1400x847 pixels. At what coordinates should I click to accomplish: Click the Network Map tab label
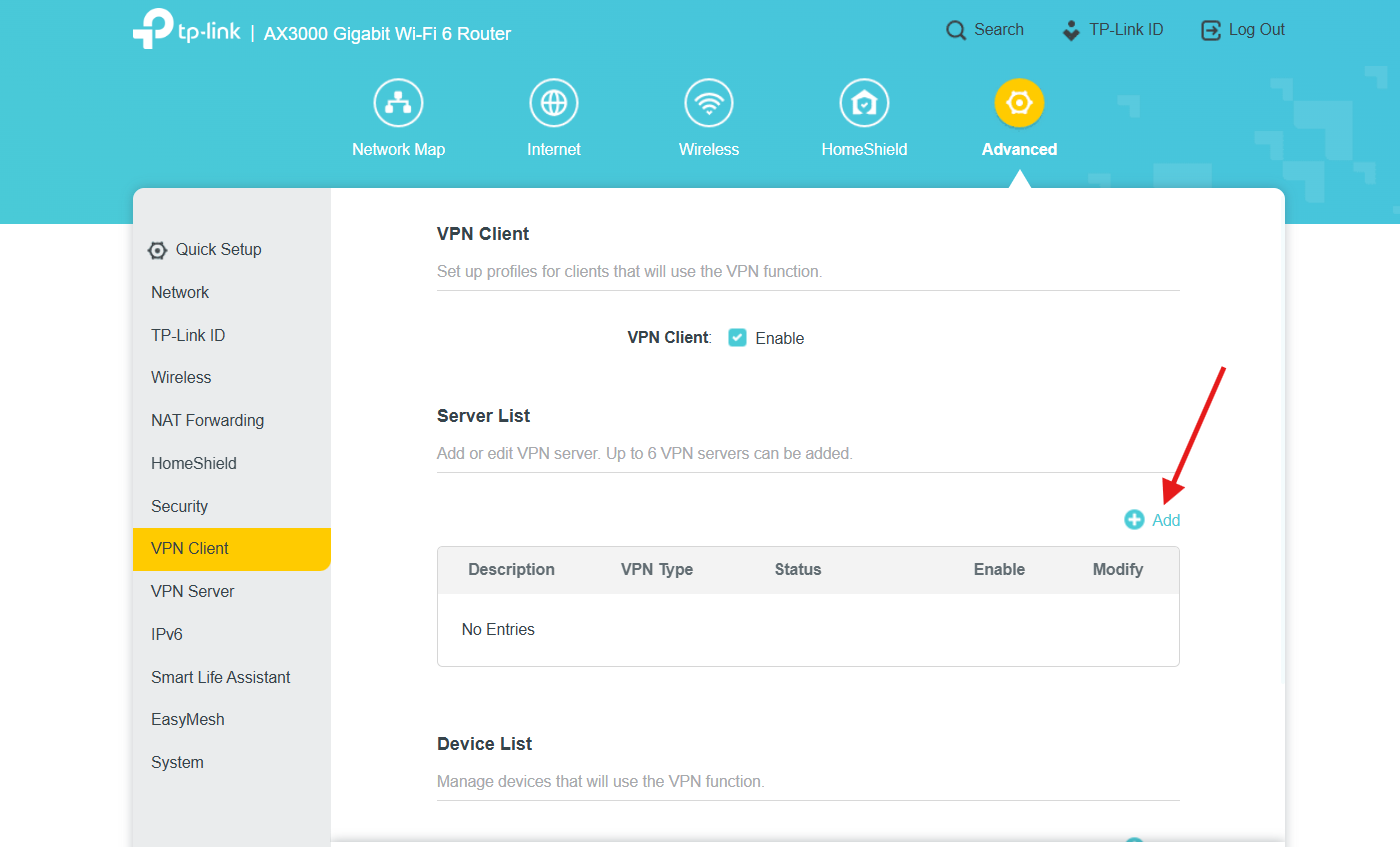(x=398, y=149)
